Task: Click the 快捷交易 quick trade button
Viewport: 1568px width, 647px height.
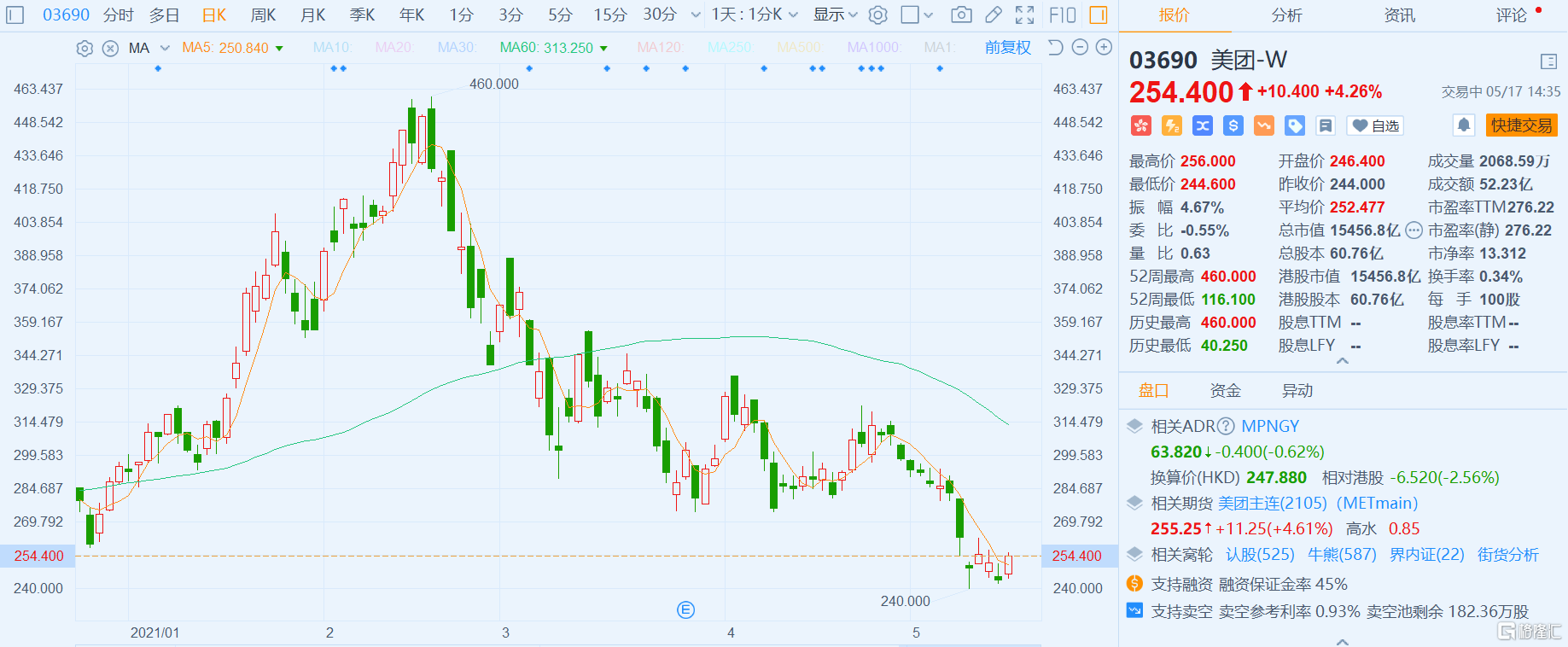Action: click(x=1521, y=125)
